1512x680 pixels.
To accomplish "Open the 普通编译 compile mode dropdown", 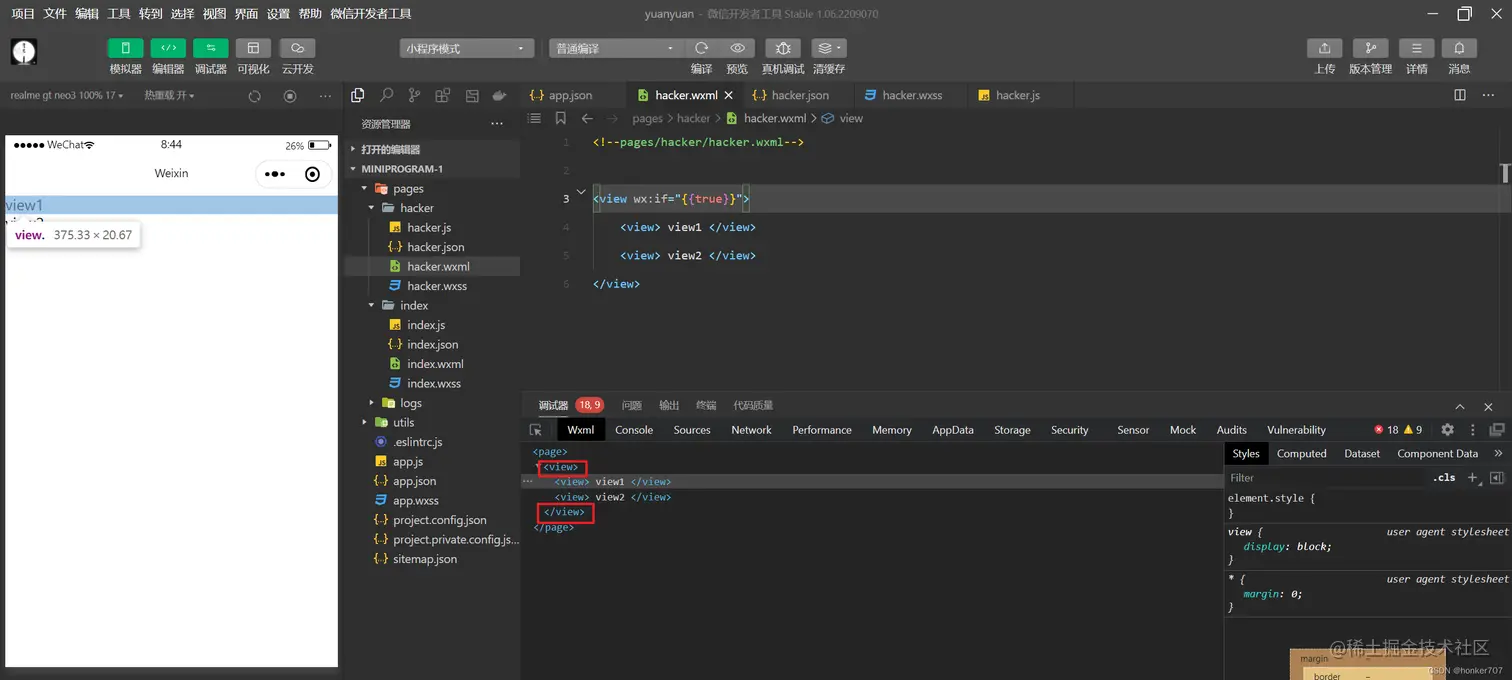I will (x=614, y=48).
